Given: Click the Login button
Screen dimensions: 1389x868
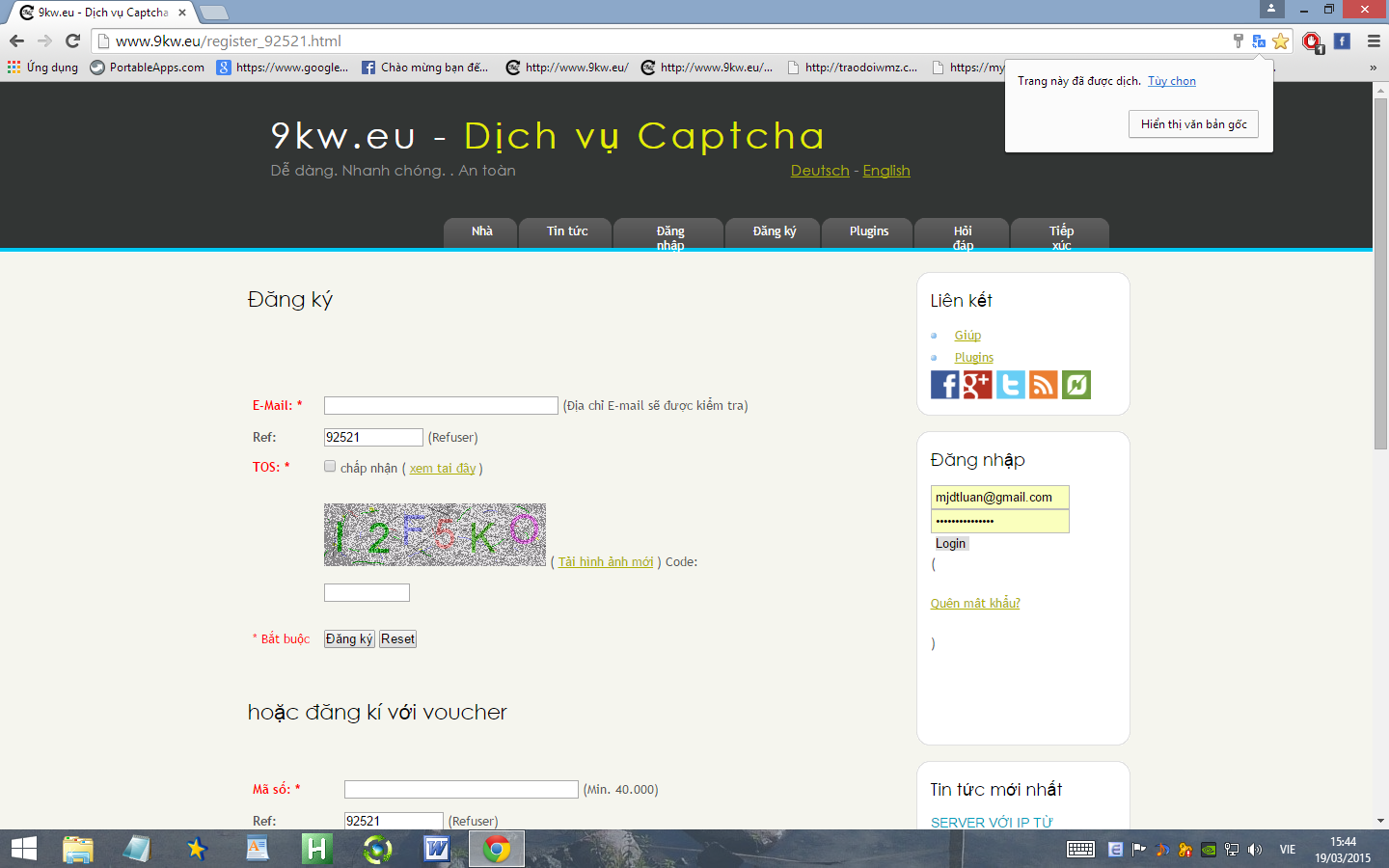Looking at the screenshot, I should click(950, 544).
